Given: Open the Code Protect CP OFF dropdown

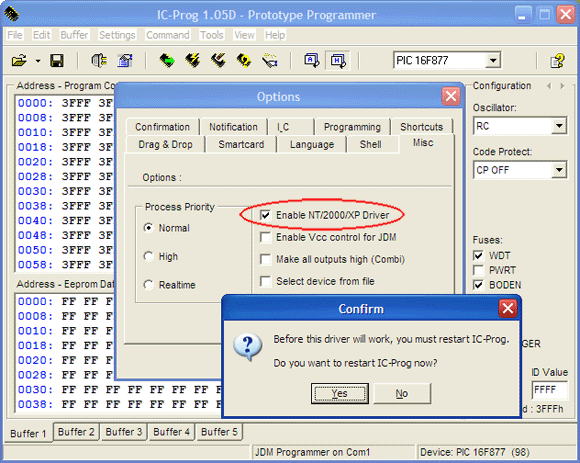Looking at the screenshot, I should click(x=559, y=170).
